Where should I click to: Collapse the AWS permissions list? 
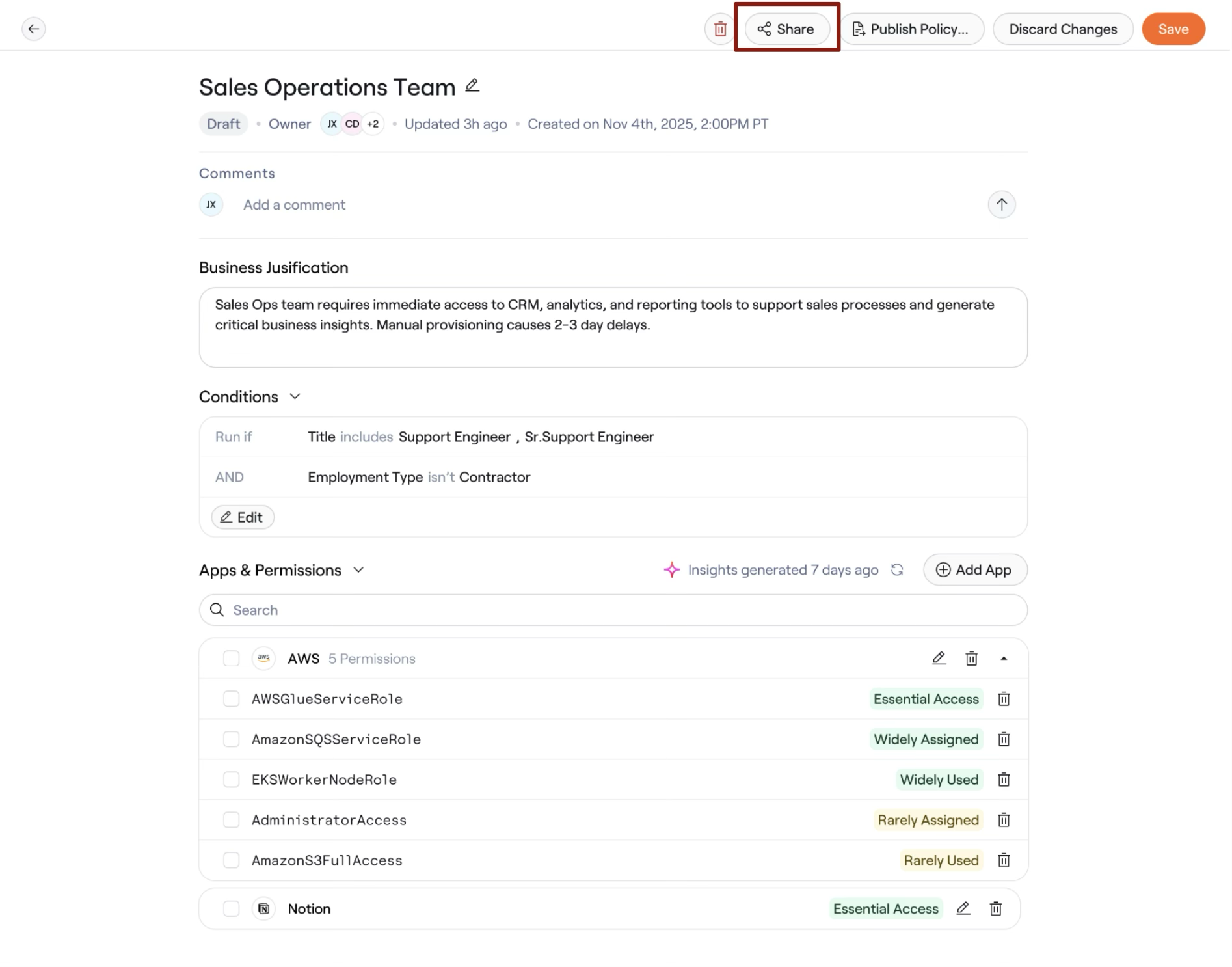pos(1004,659)
